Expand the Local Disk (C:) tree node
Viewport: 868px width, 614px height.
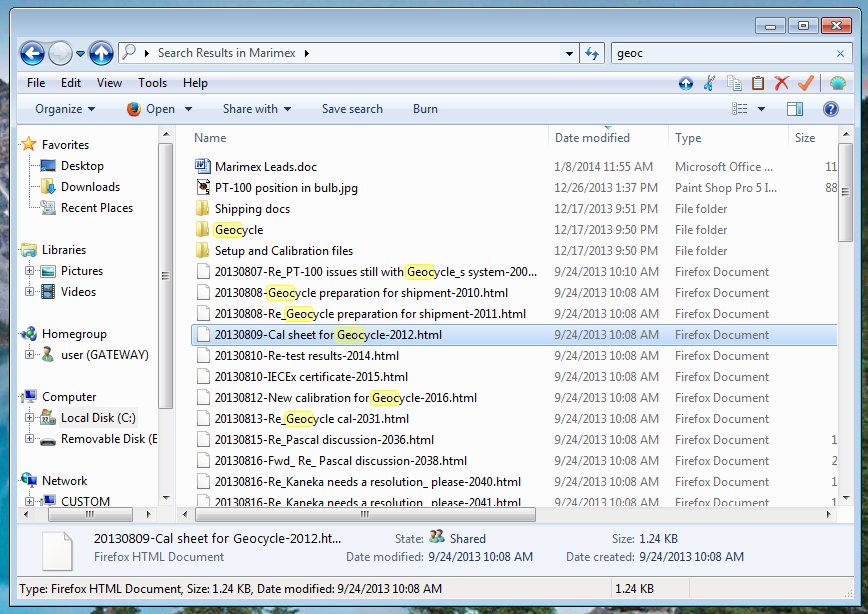click(x=30, y=418)
